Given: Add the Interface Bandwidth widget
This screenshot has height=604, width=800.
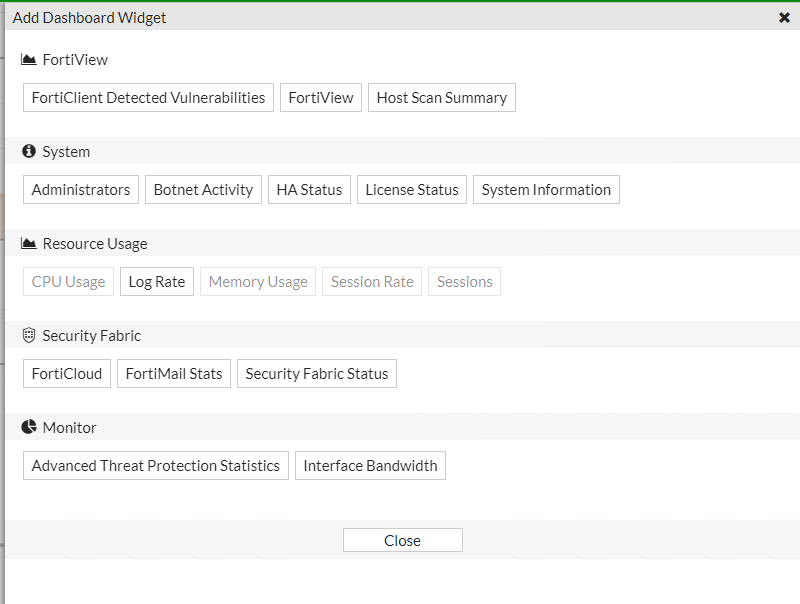Looking at the screenshot, I should 370,465.
